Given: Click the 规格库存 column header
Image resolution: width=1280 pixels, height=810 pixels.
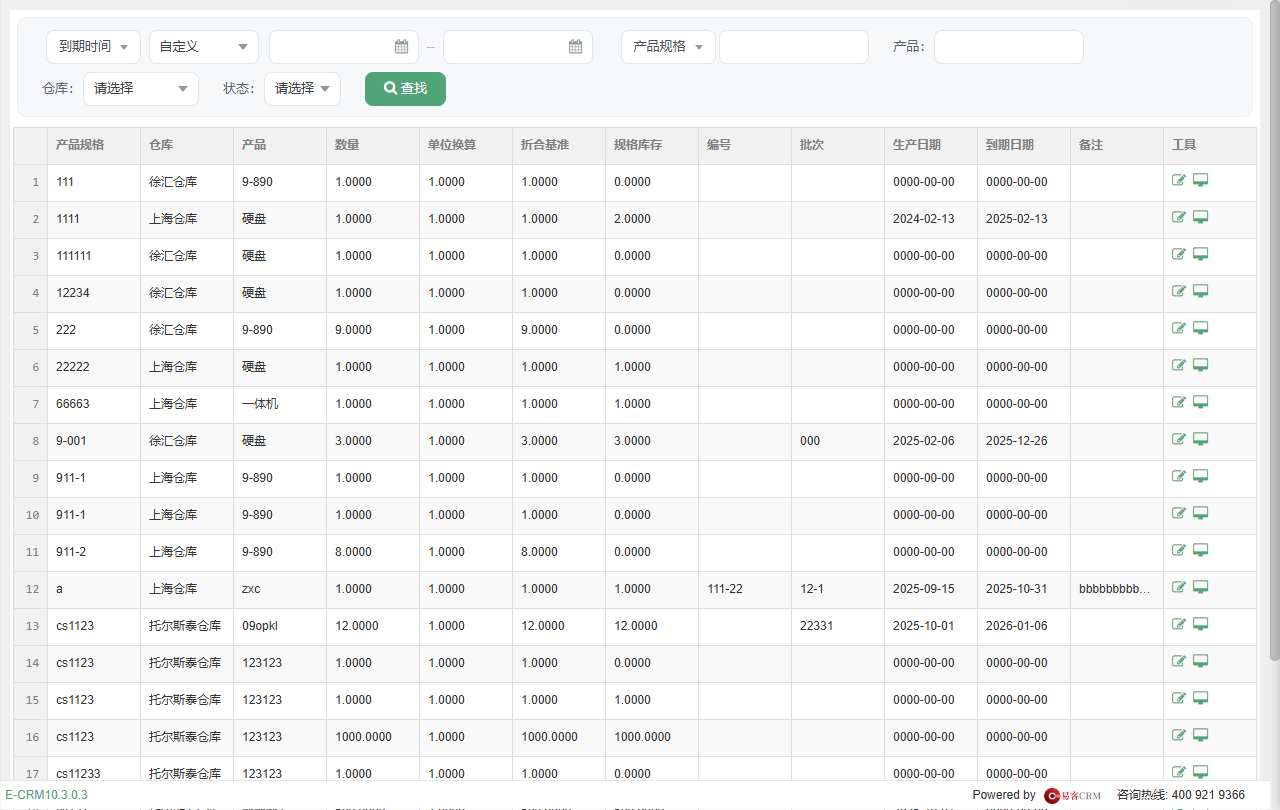Looking at the screenshot, I should click(638, 145).
